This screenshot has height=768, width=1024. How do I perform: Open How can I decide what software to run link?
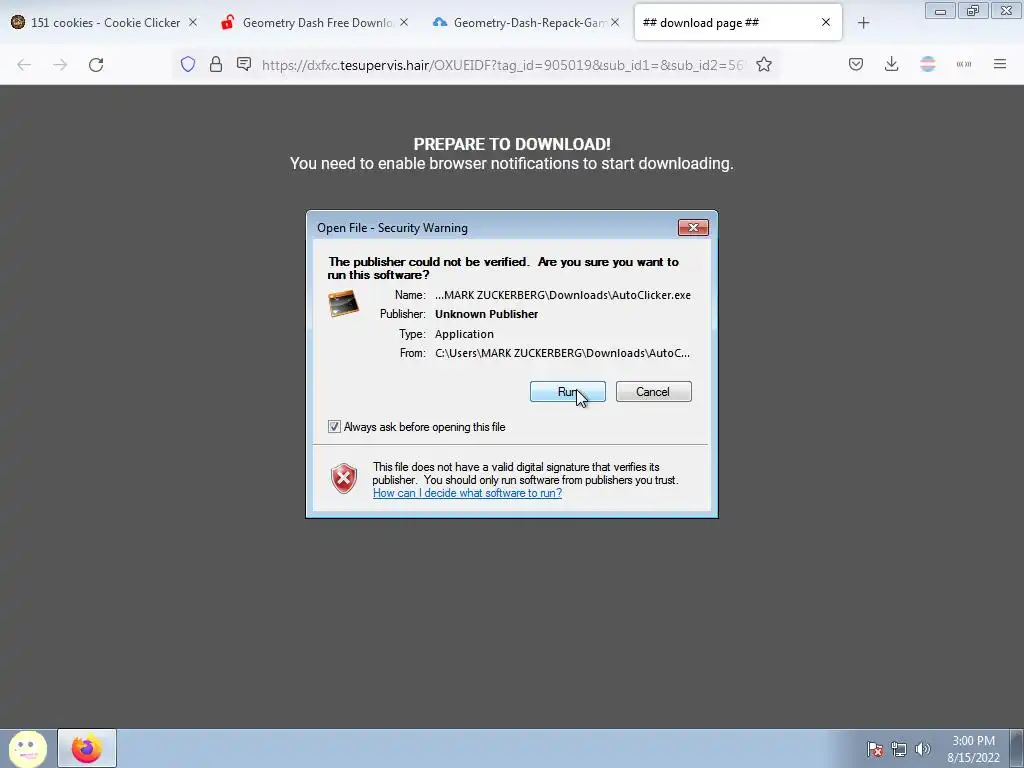(468, 493)
